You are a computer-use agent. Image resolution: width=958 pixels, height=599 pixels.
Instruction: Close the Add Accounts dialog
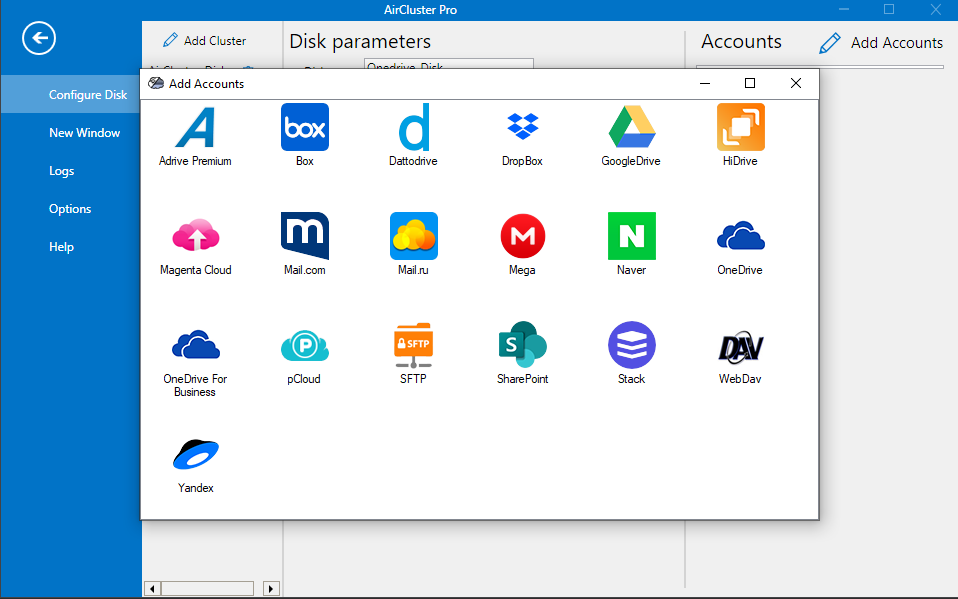(795, 83)
